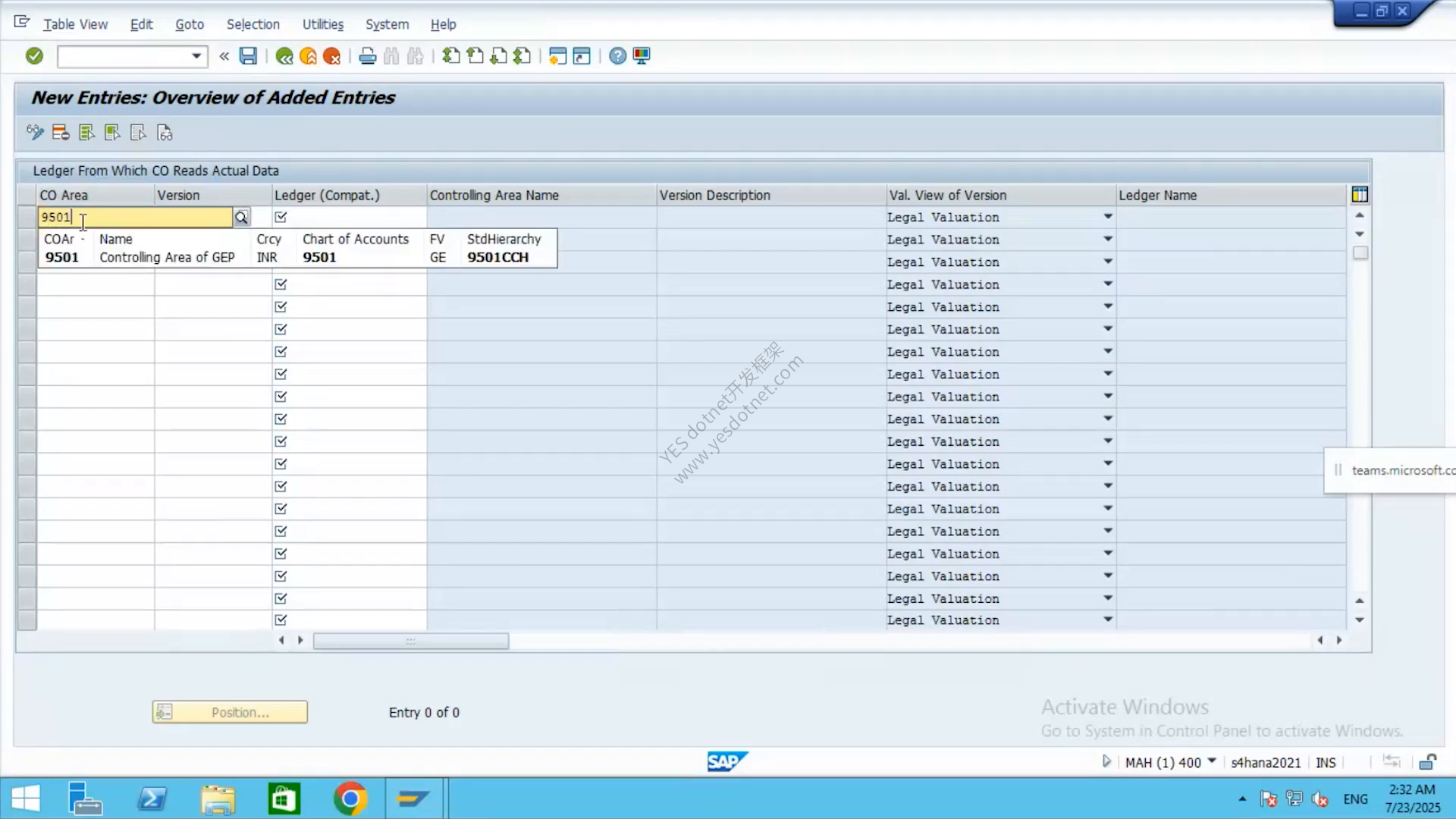Open the transaction command field dropdown
1456x819 pixels.
tap(196, 56)
